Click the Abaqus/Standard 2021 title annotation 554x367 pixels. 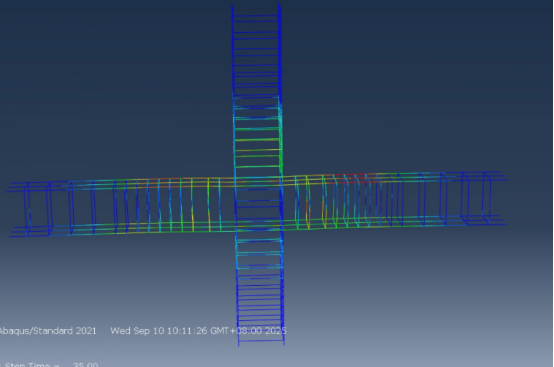click(x=47, y=331)
